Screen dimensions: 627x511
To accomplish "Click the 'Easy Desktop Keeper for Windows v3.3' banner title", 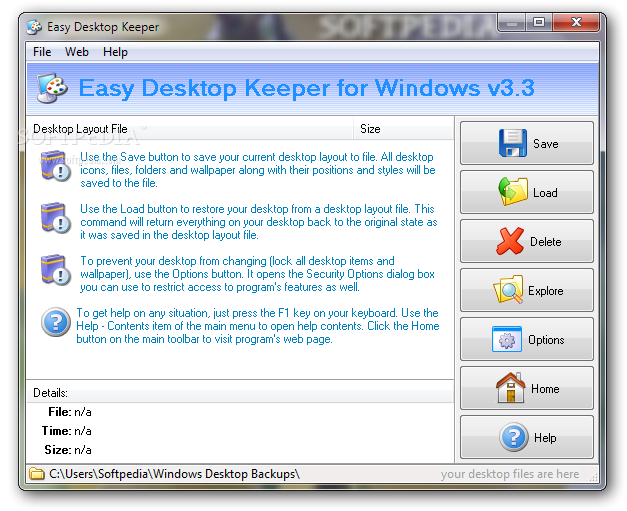I will [306, 88].
